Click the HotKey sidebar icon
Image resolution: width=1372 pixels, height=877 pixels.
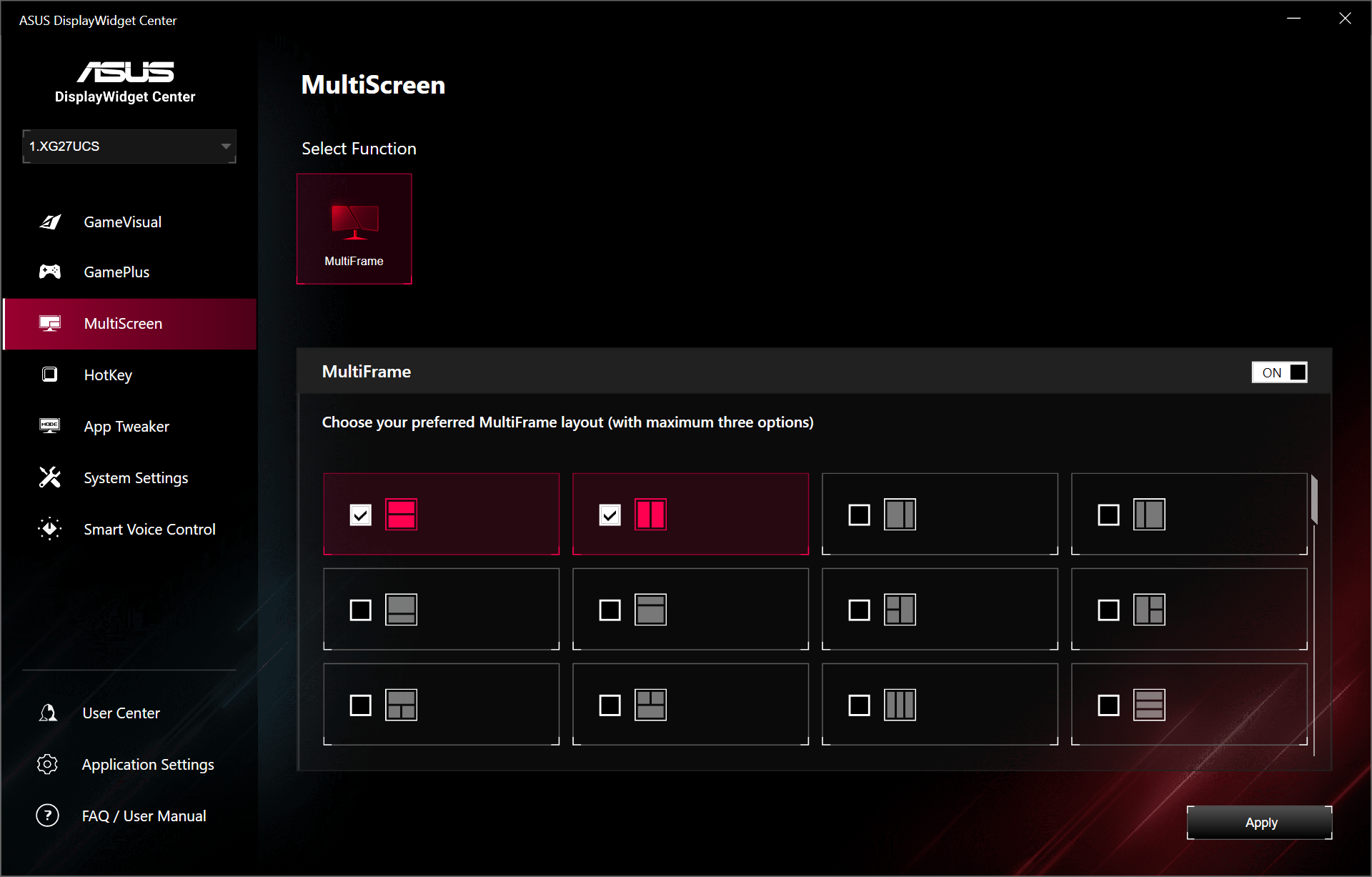click(x=50, y=375)
